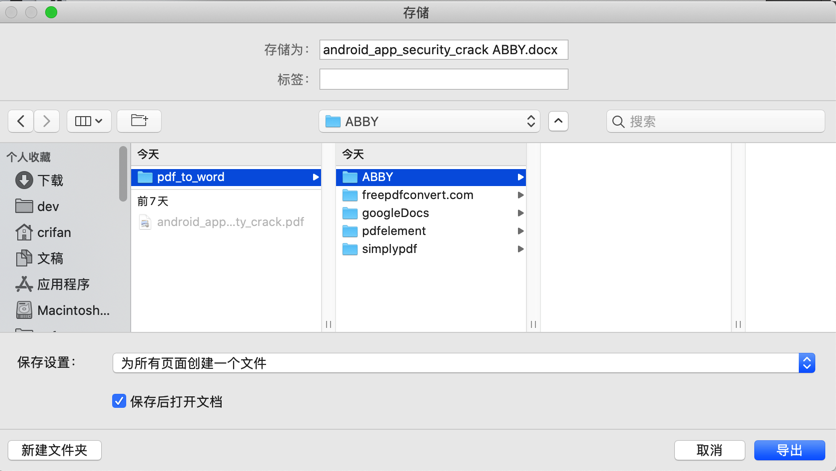Click the 导出 export button
Image resolution: width=836 pixels, height=471 pixels.
[789, 450]
